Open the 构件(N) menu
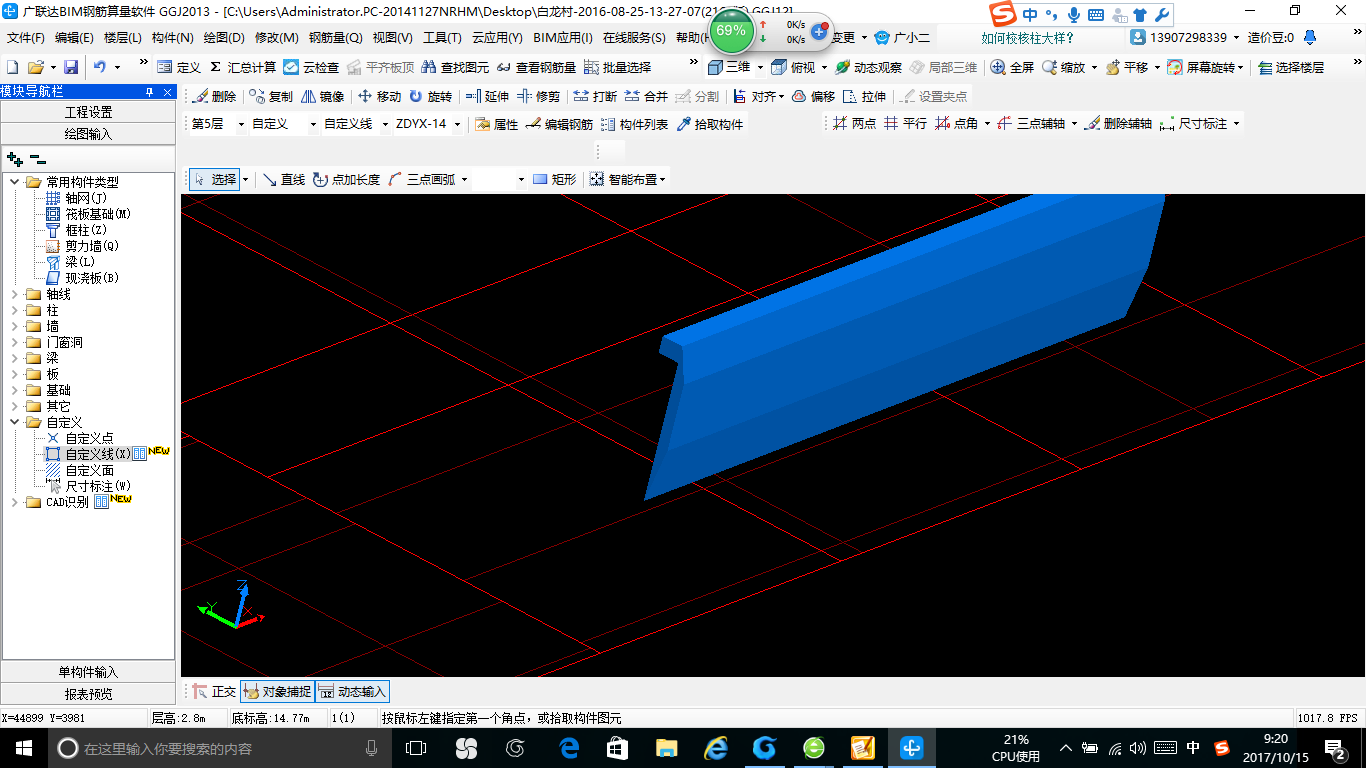Image resolution: width=1366 pixels, height=768 pixels. coord(172,38)
